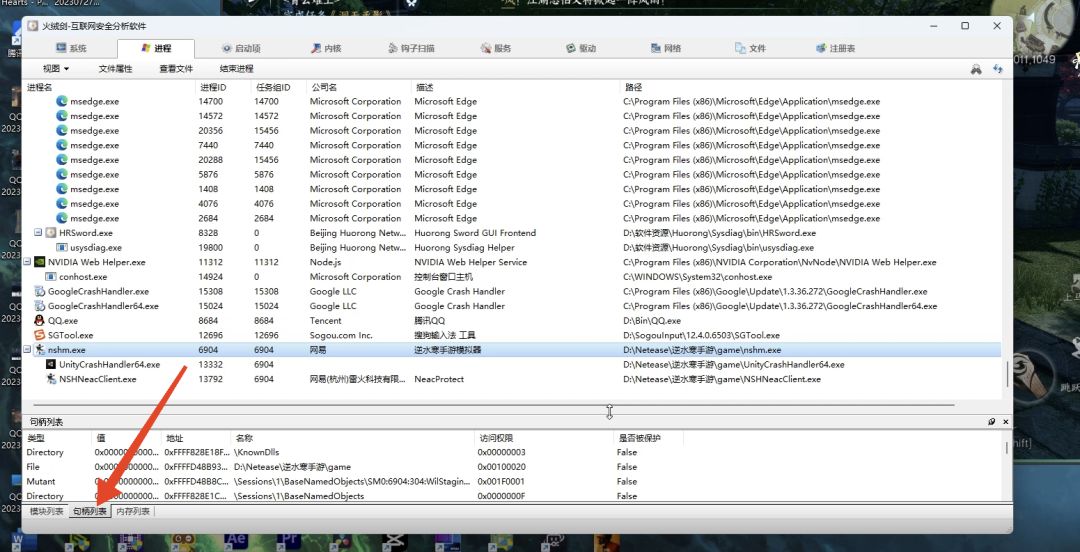Pin the 句柄列表 panel with pushpin icon
This screenshot has width=1080, height=552.
pyautogui.click(x=992, y=421)
